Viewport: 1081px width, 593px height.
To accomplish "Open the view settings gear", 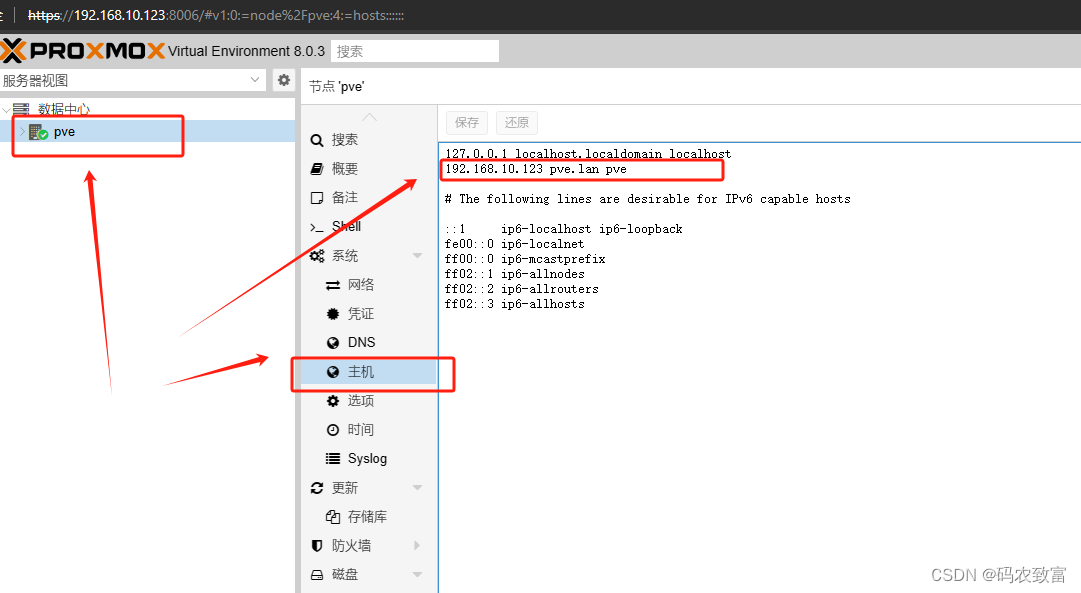I will click(283, 80).
